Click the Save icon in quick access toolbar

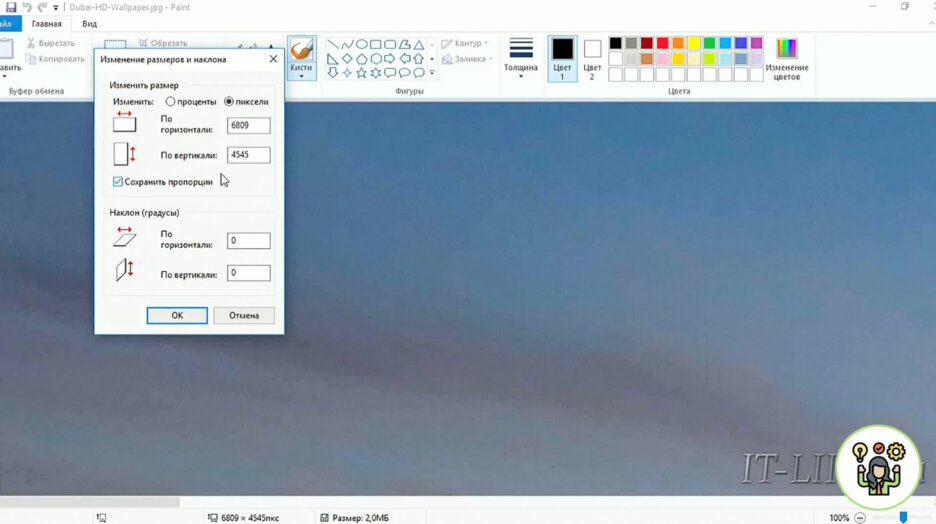(11, 7)
